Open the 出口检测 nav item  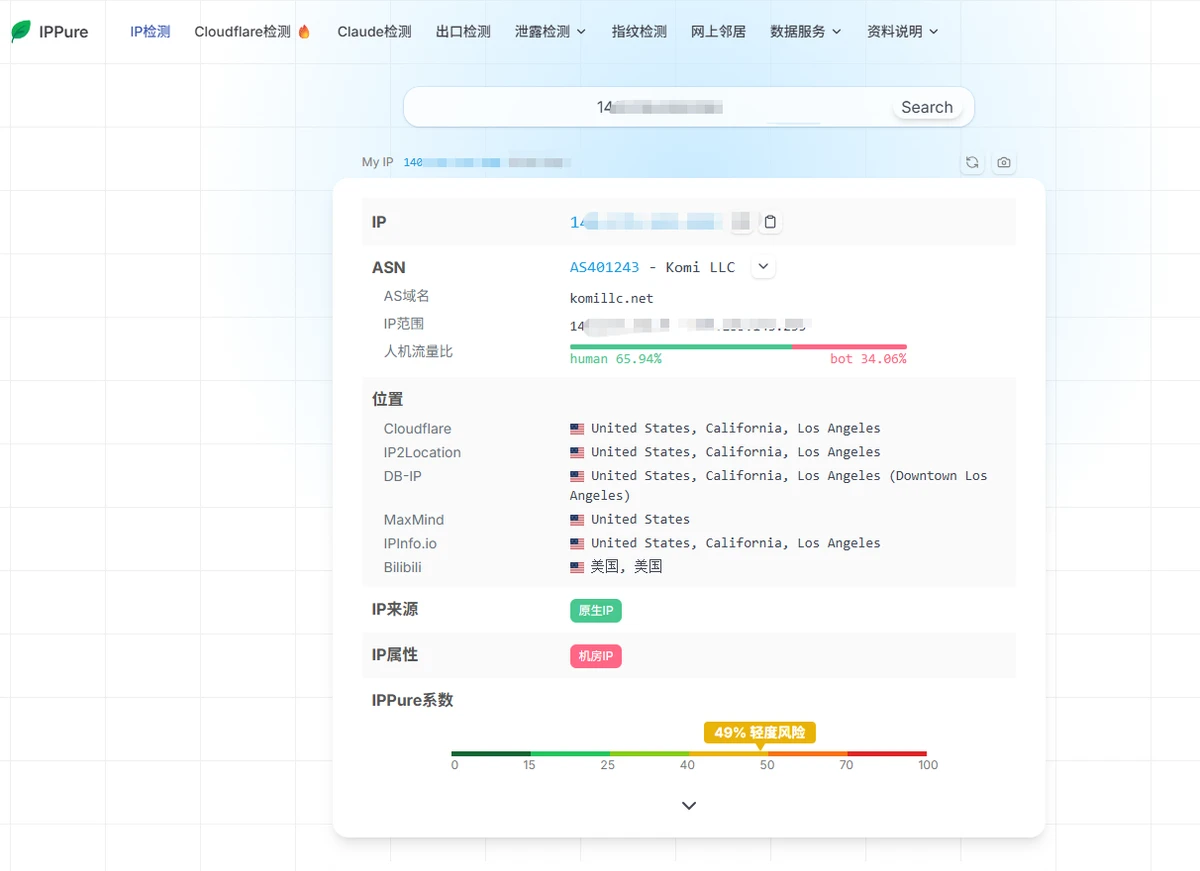463,32
